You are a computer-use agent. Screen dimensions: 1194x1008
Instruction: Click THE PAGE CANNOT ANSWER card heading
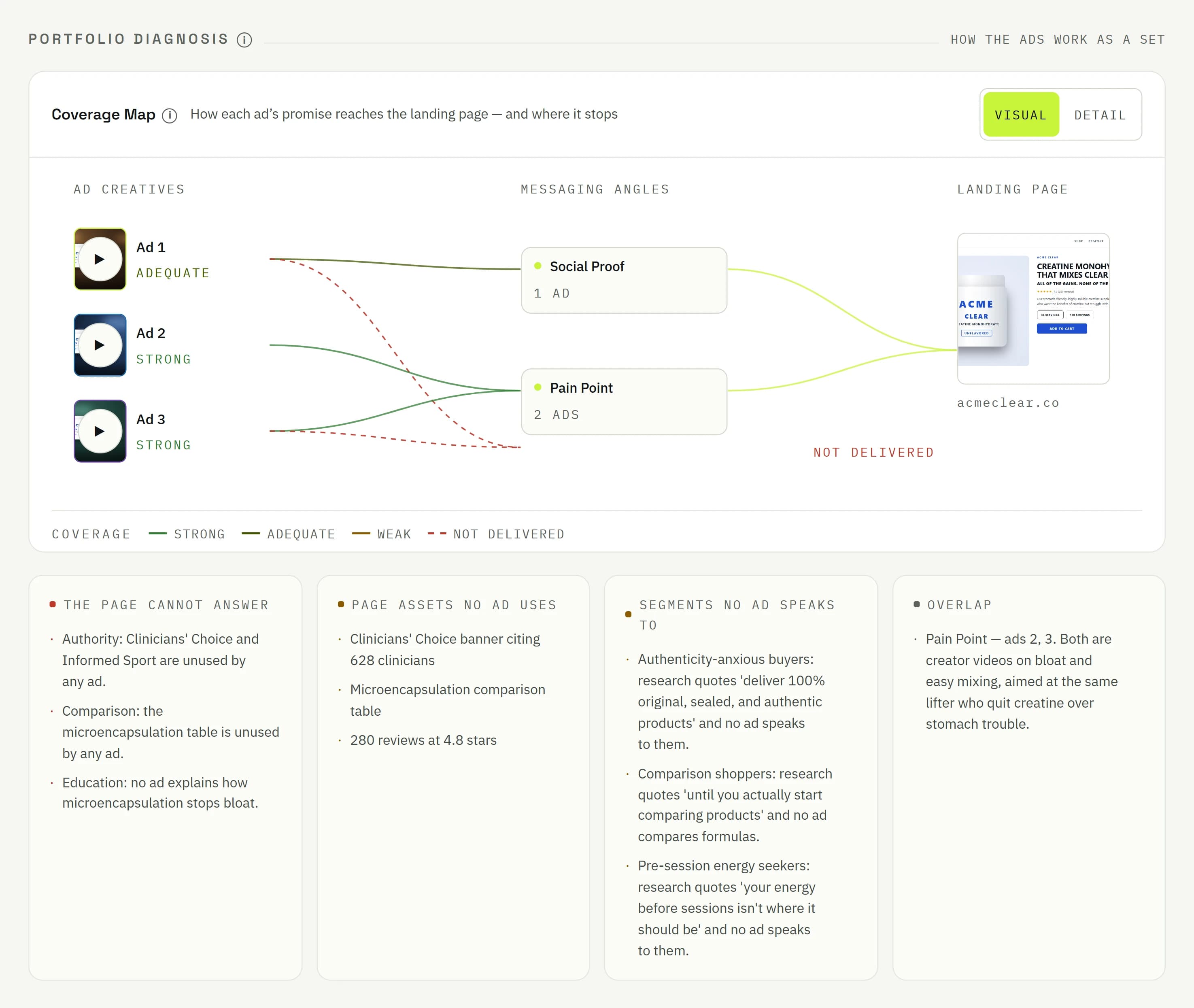pos(166,605)
